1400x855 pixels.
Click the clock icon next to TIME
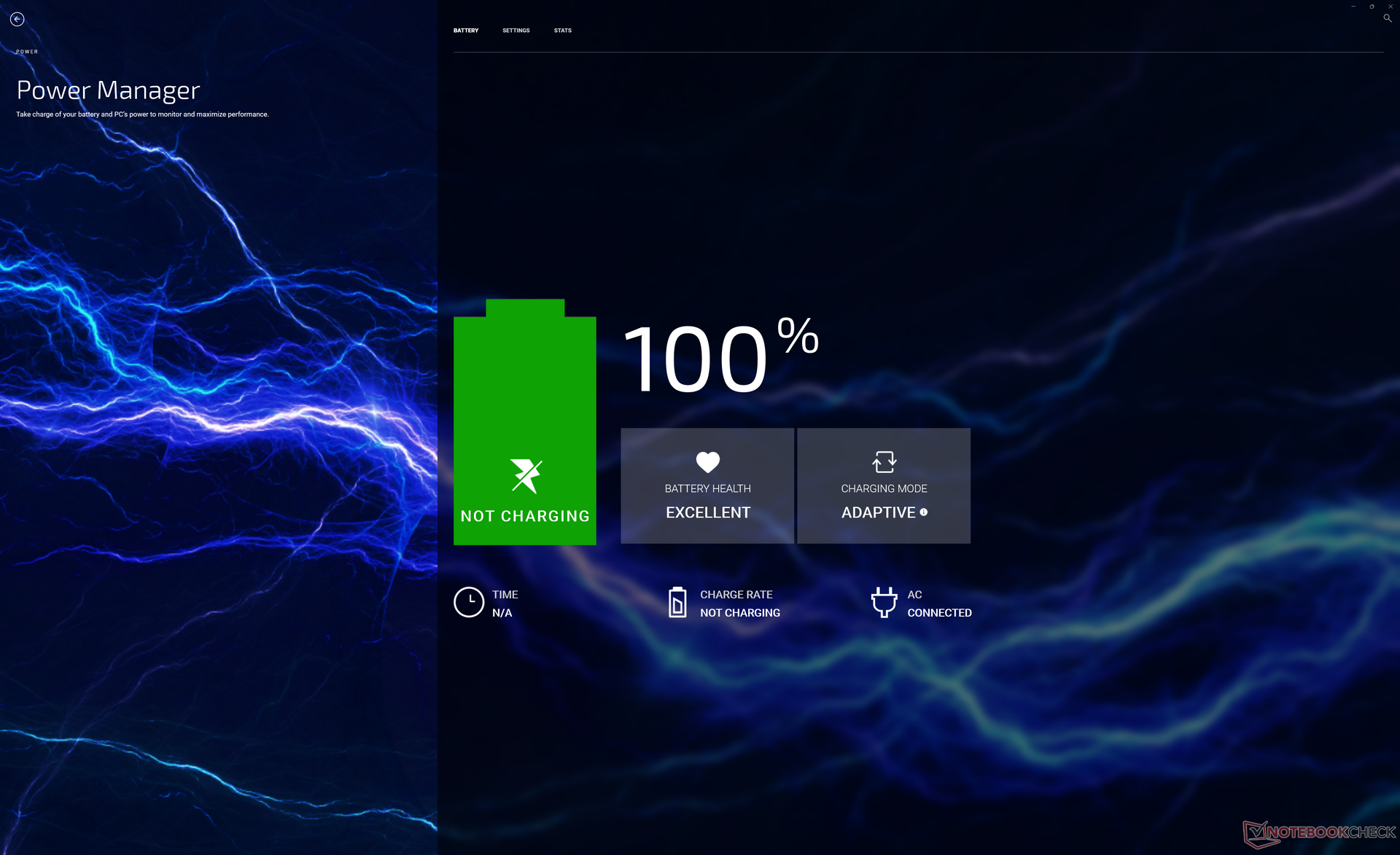(469, 603)
